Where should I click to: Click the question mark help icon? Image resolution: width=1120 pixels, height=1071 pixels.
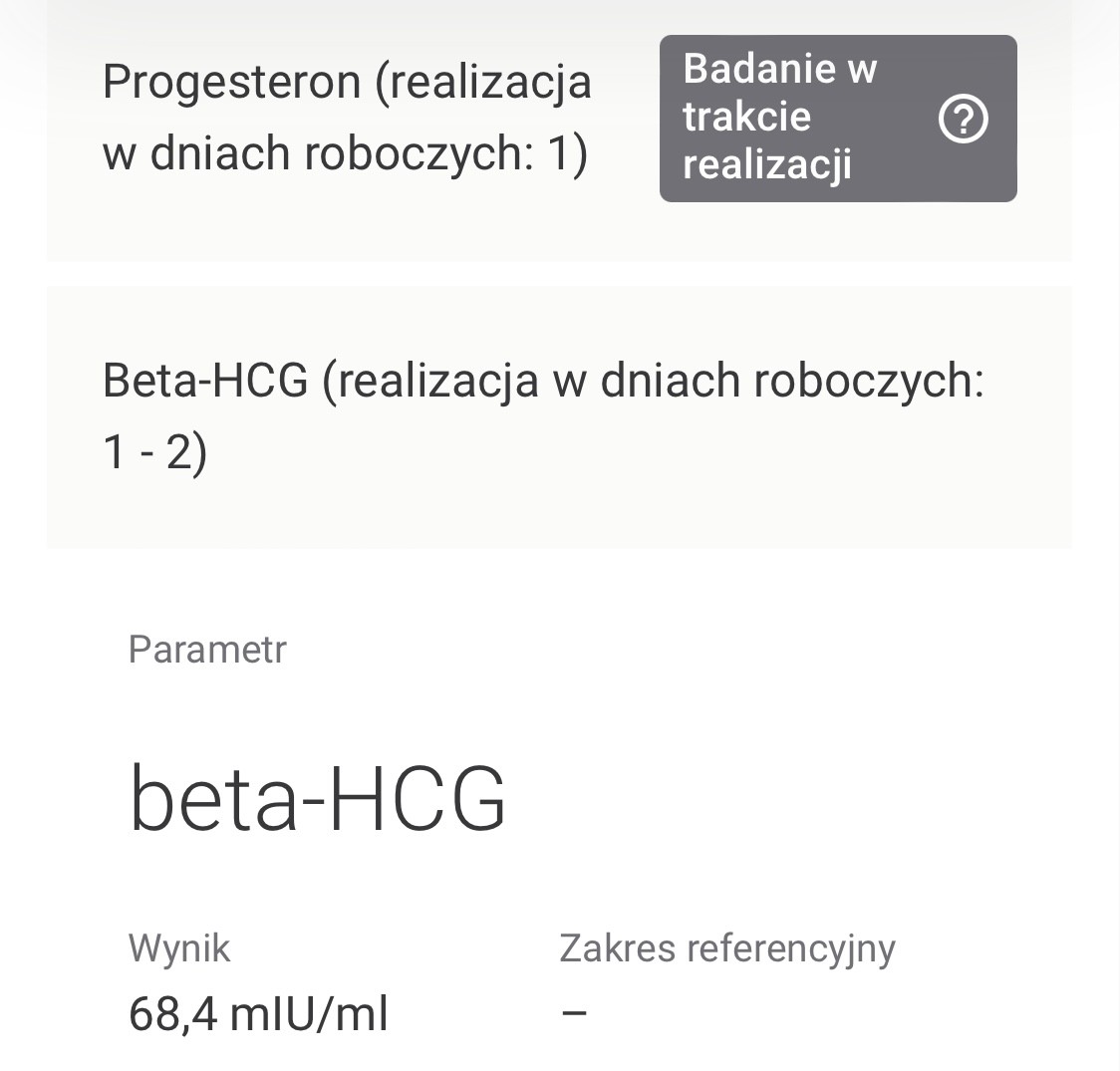click(x=964, y=121)
